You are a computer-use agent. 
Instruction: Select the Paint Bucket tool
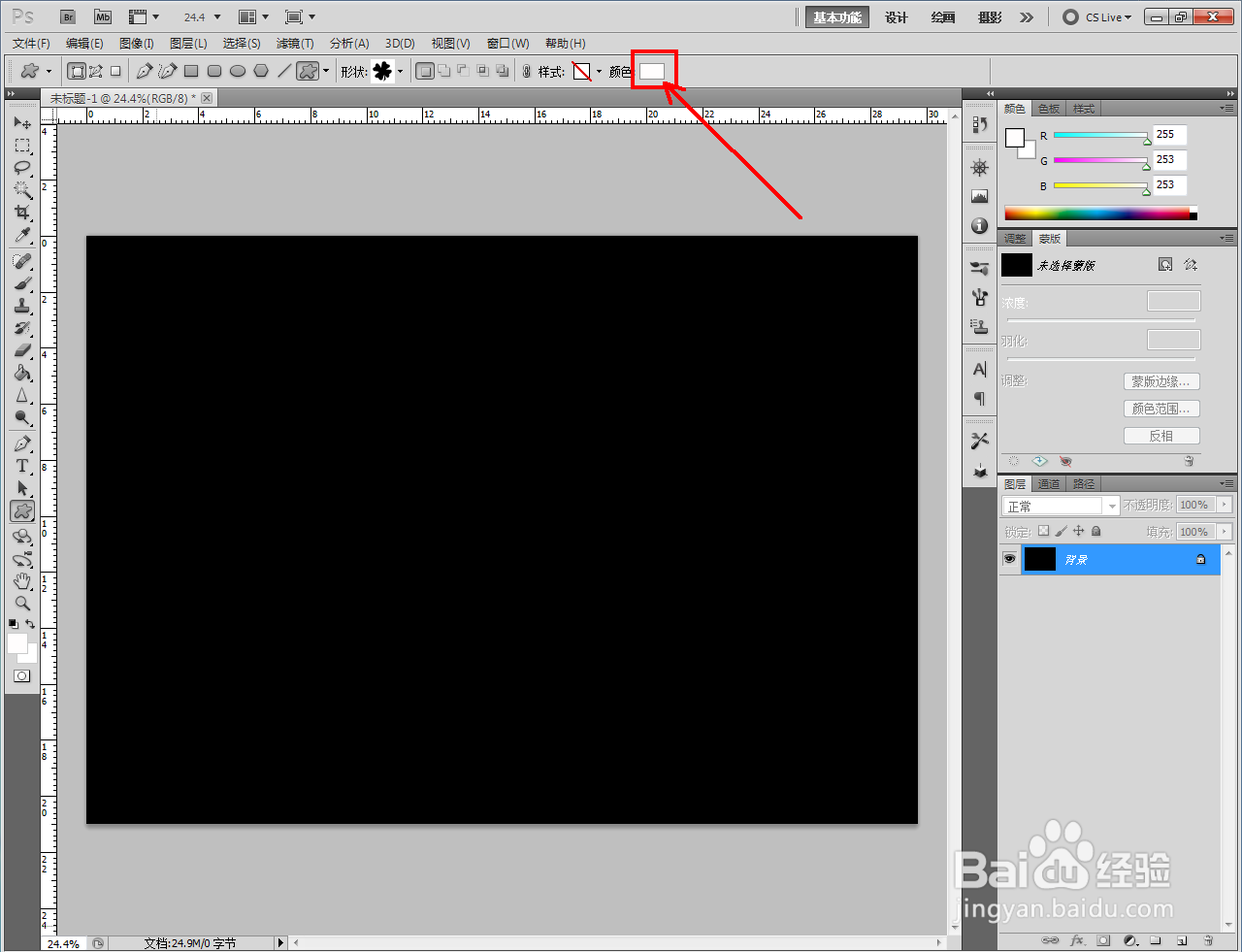click(x=22, y=374)
